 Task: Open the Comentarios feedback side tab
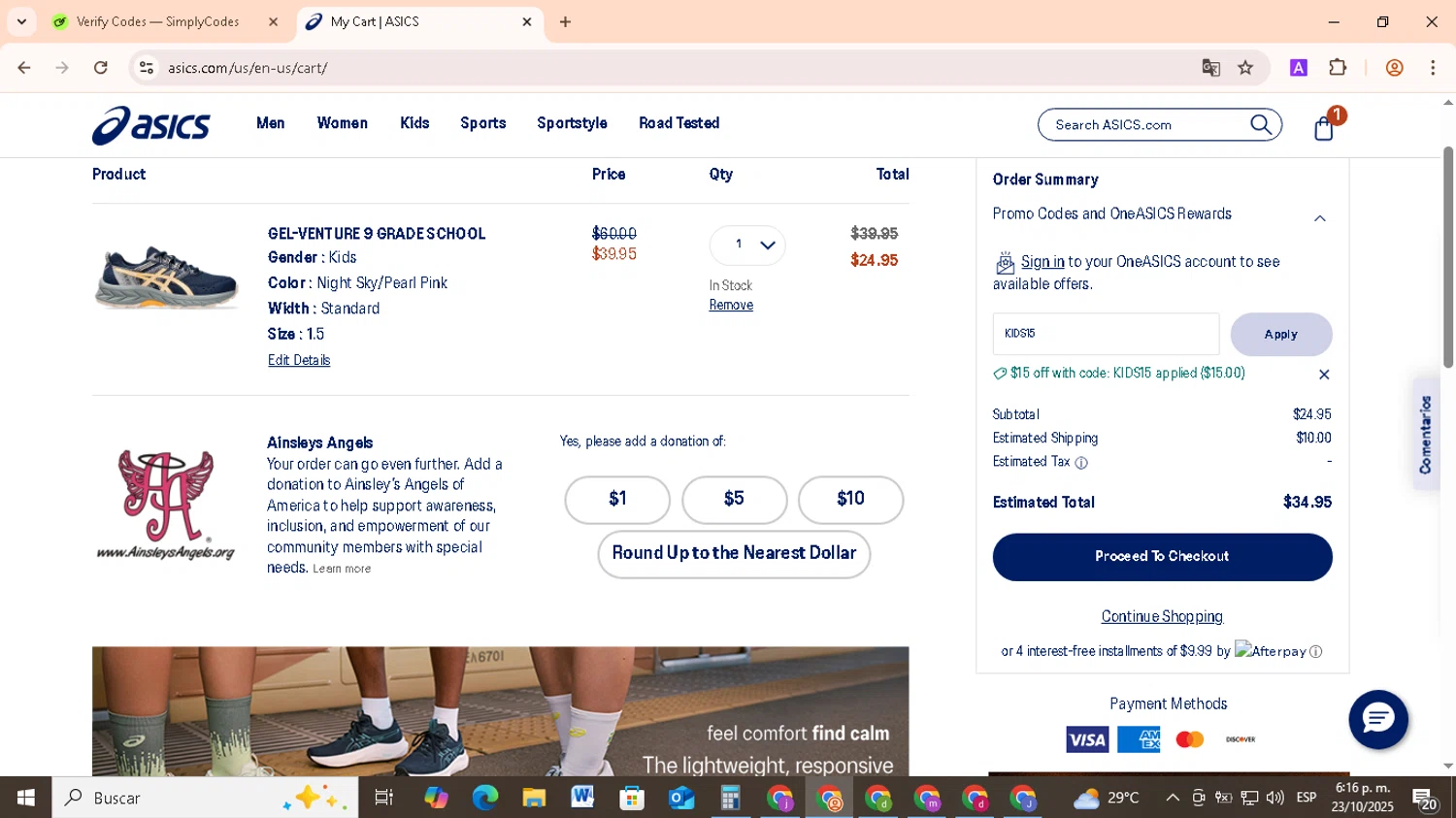[x=1425, y=434]
